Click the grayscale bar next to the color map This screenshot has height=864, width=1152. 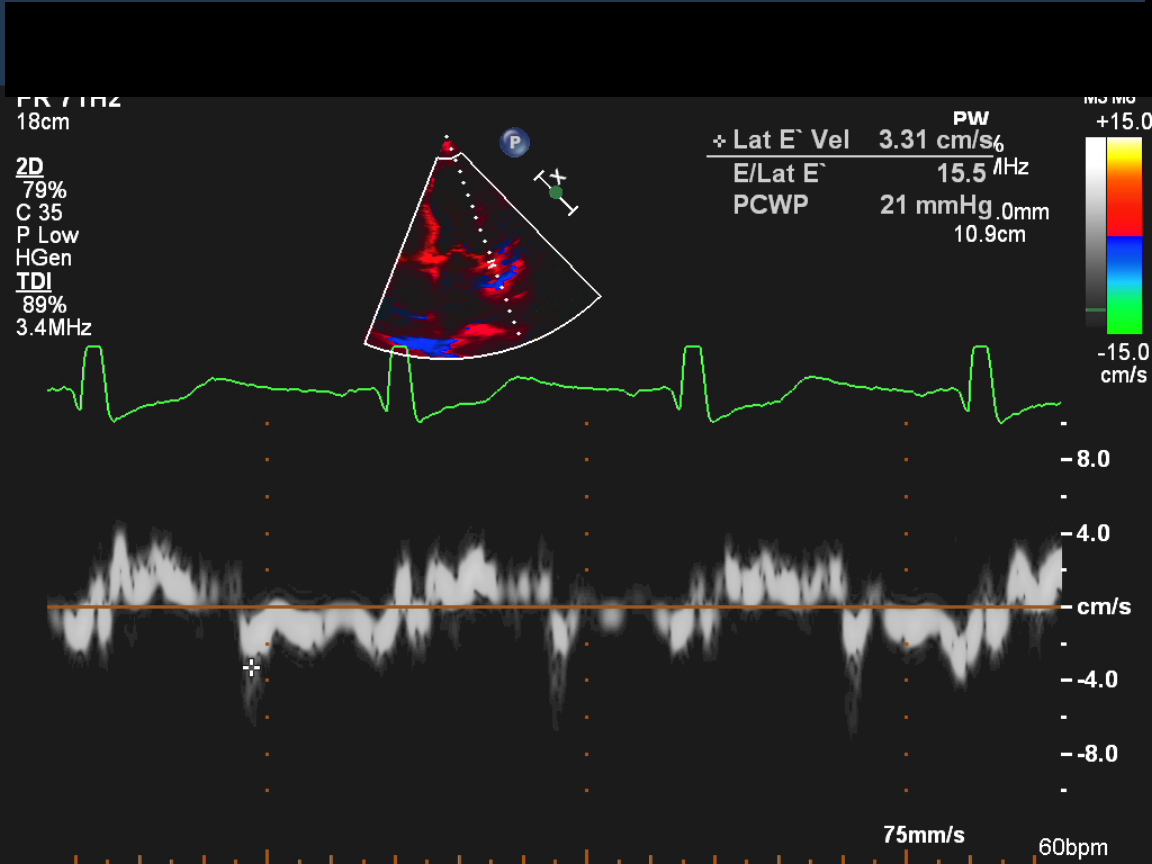click(1096, 232)
